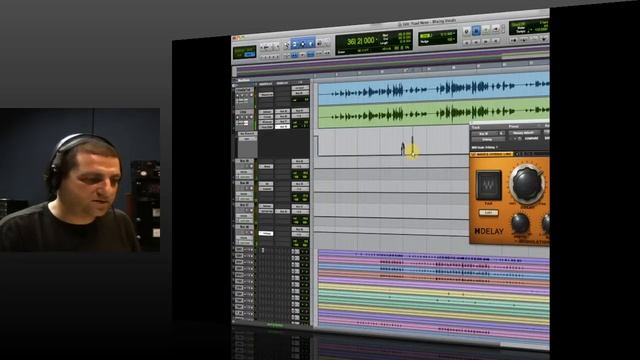Viewport: 640px width, 360px height.
Task: Mute the green waveform track
Action: pyautogui.click(x=251, y=117)
